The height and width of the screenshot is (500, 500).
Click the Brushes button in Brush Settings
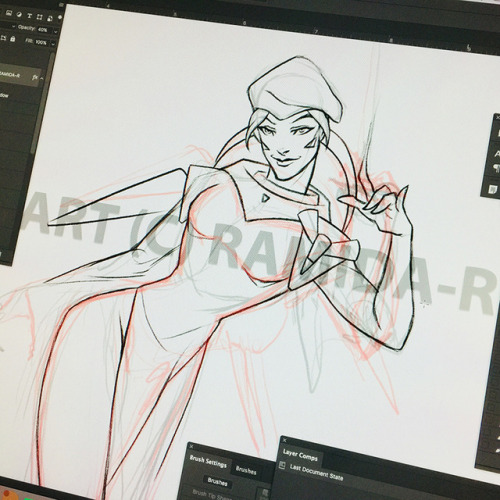point(217,482)
